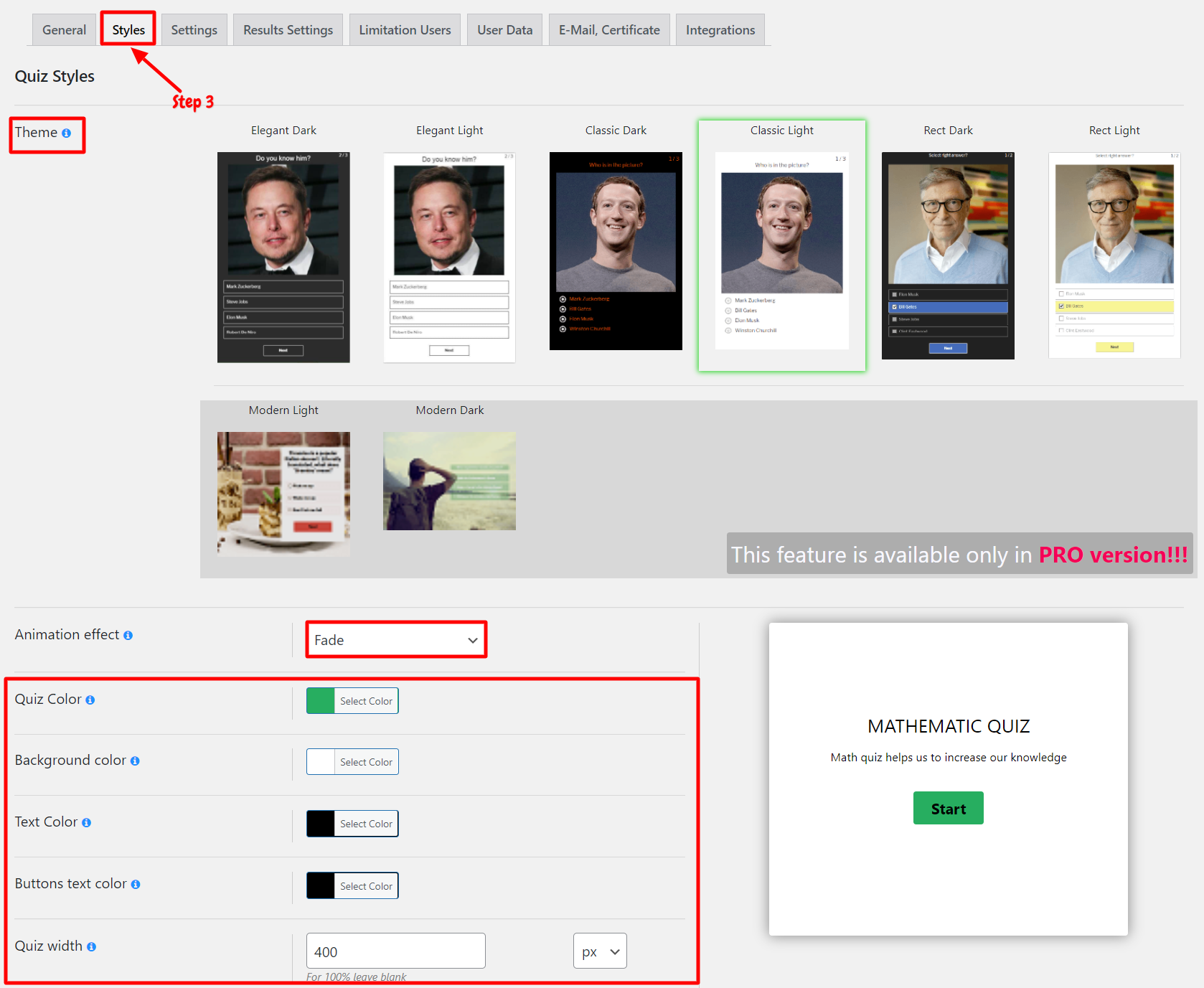Click the Quiz Styles heading
The height and width of the screenshot is (988, 1204).
(55, 76)
